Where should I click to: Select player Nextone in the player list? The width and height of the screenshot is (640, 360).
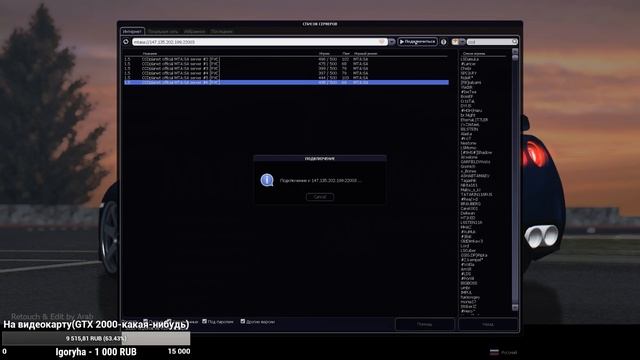[x=469, y=143]
